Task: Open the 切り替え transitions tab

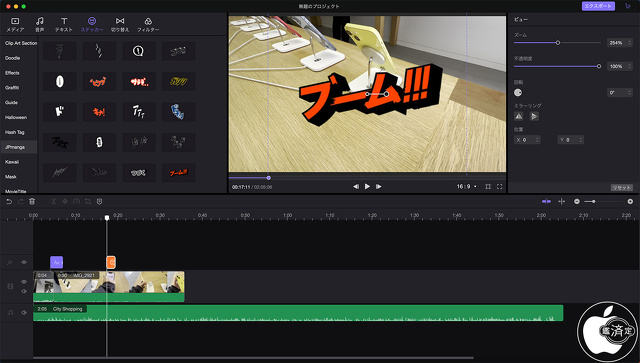Action: click(x=120, y=24)
